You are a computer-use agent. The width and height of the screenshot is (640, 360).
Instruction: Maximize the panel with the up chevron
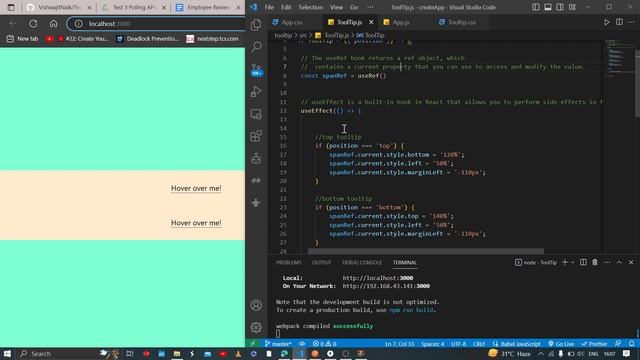[619, 262]
